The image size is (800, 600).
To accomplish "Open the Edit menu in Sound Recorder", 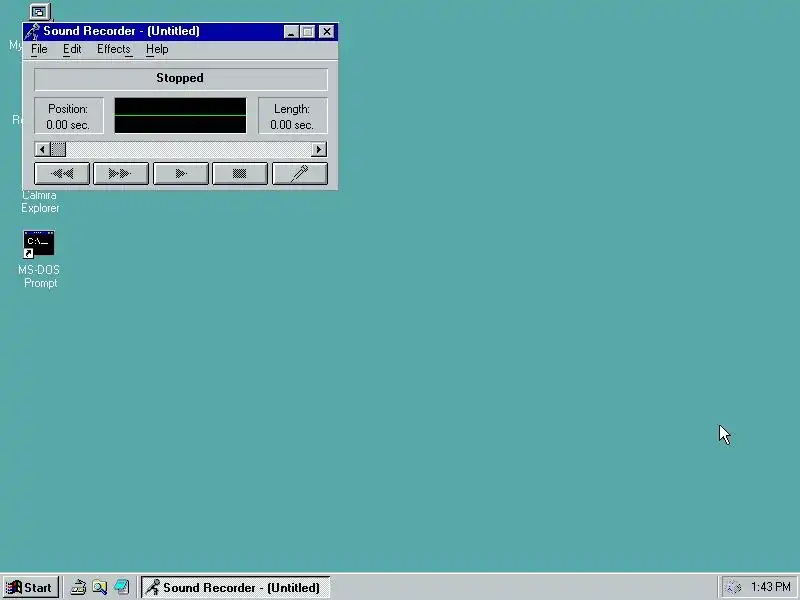I will coord(72,49).
